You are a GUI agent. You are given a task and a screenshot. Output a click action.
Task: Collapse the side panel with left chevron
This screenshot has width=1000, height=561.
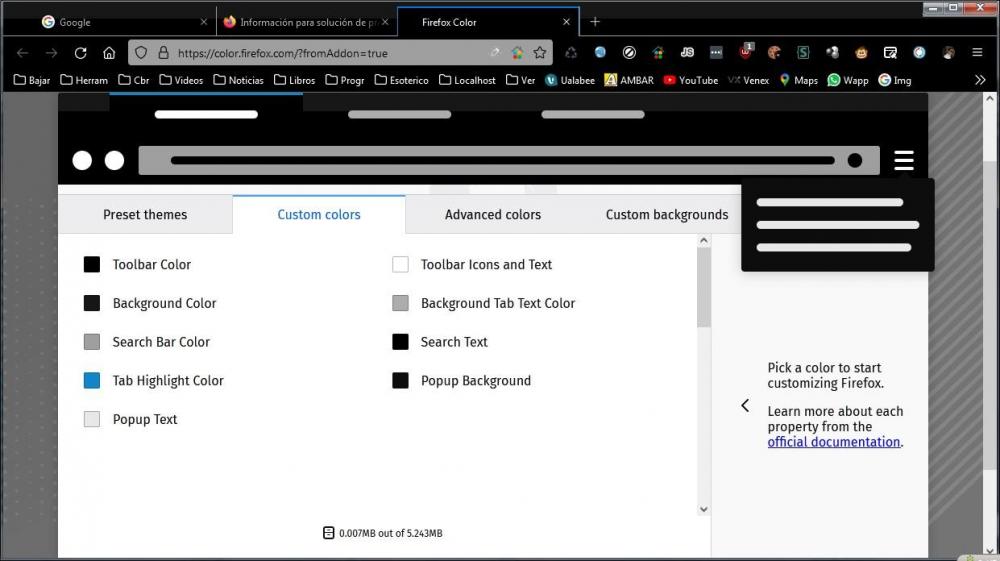[x=745, y=405]
